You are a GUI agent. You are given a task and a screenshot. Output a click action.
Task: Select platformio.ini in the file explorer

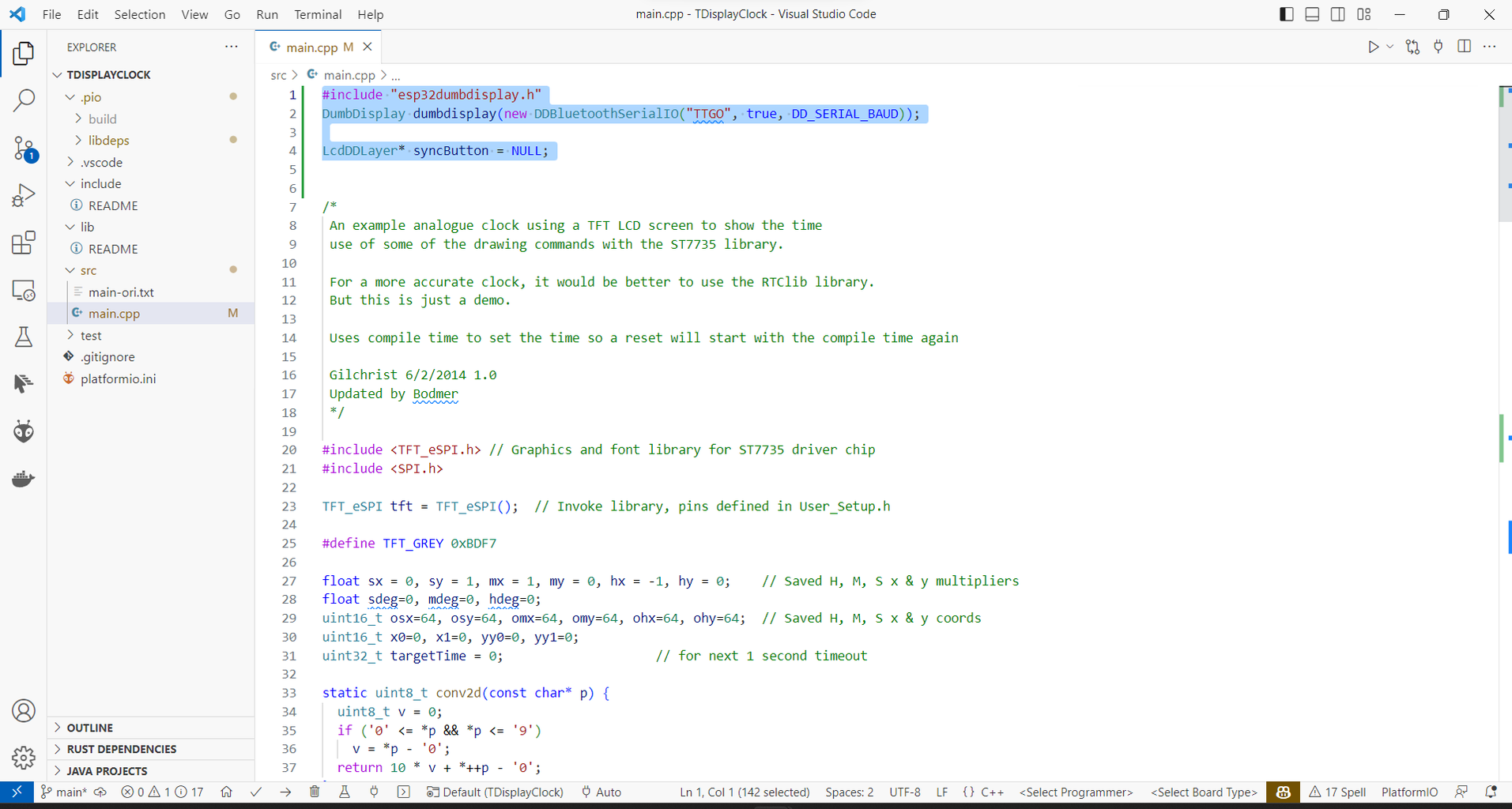pyautogui.click(x=119, y=378)
